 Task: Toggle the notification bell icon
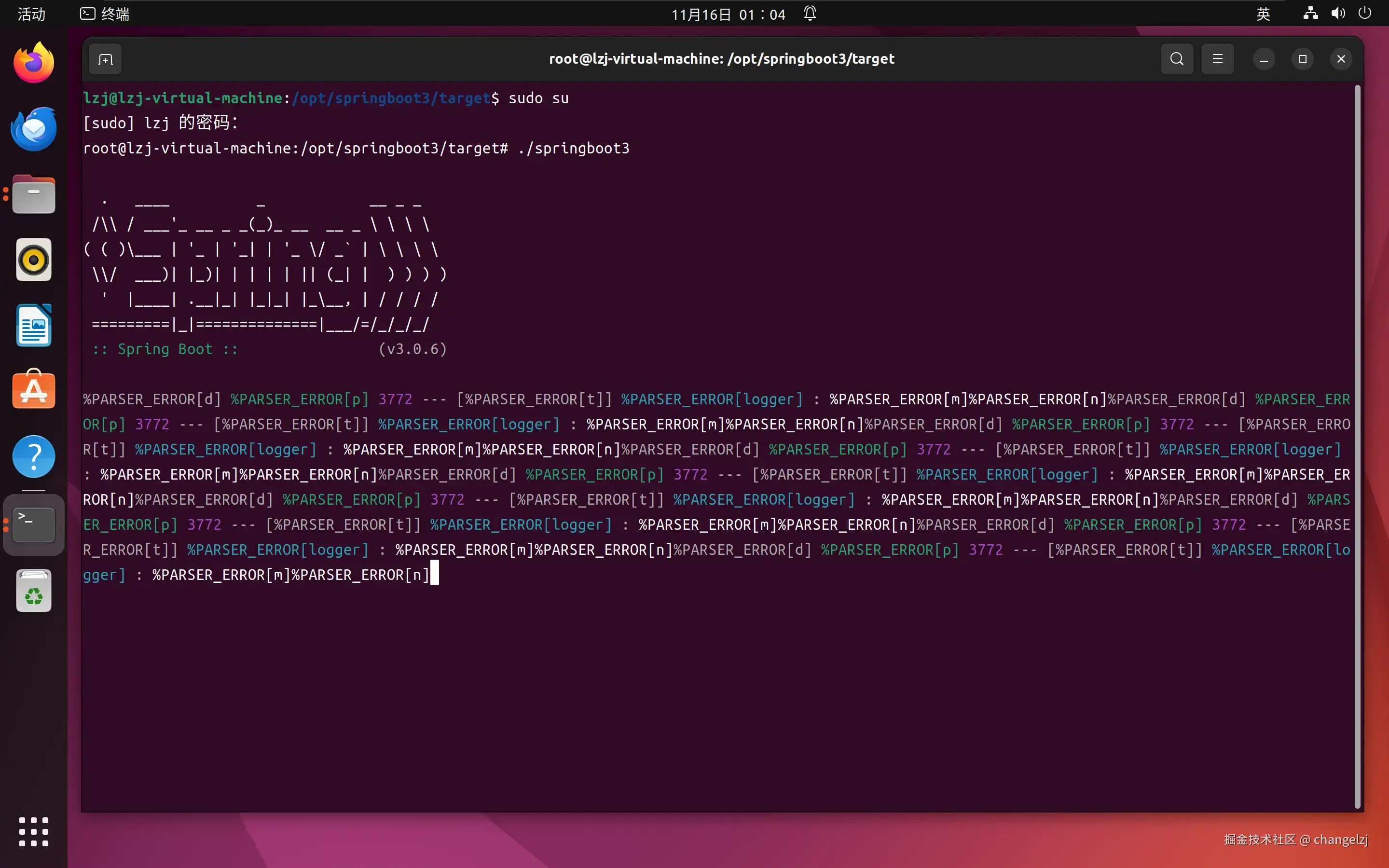pos(810,14)
